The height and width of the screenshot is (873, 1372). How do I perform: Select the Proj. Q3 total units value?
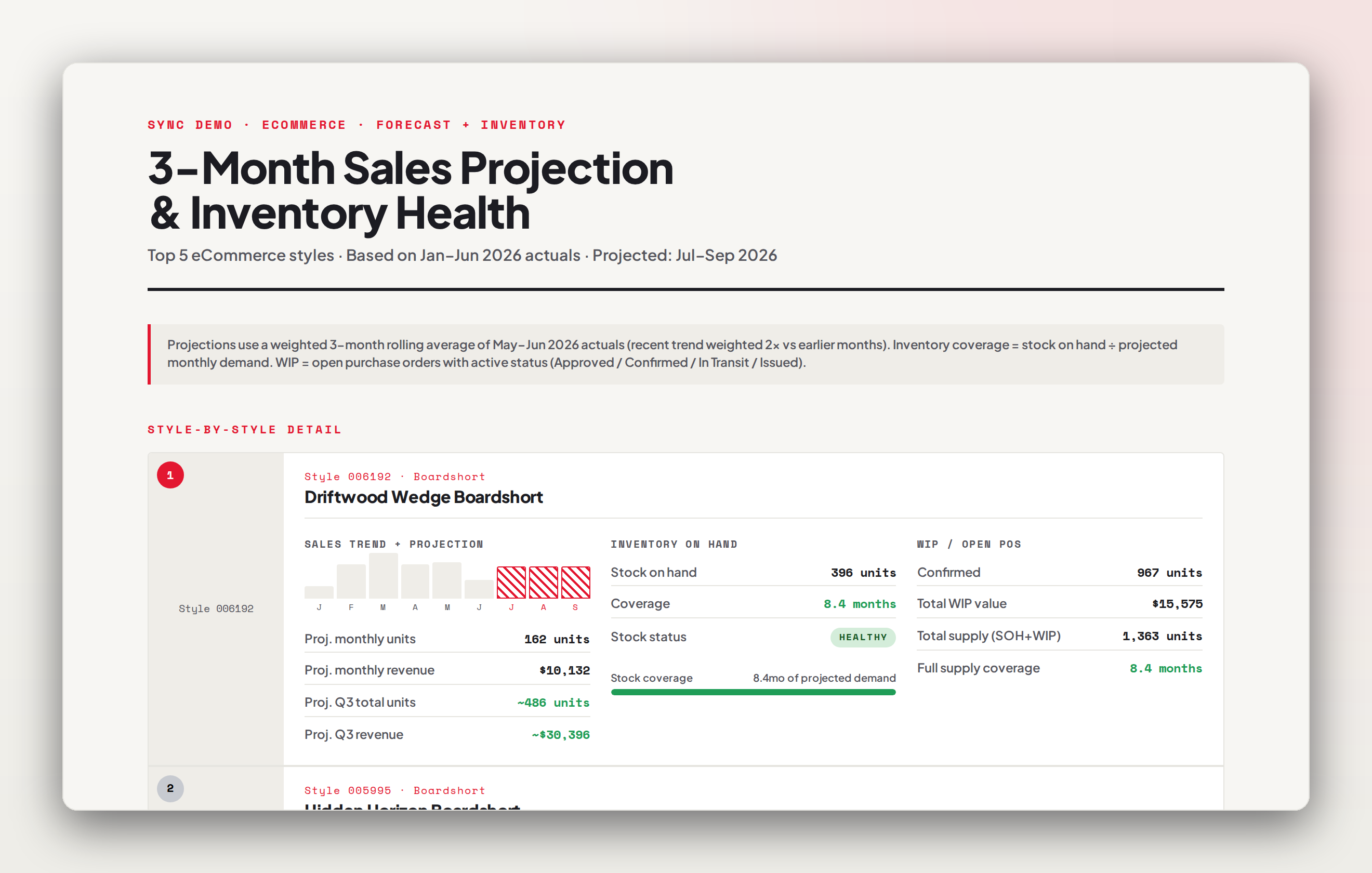click(x=553, y=703)
